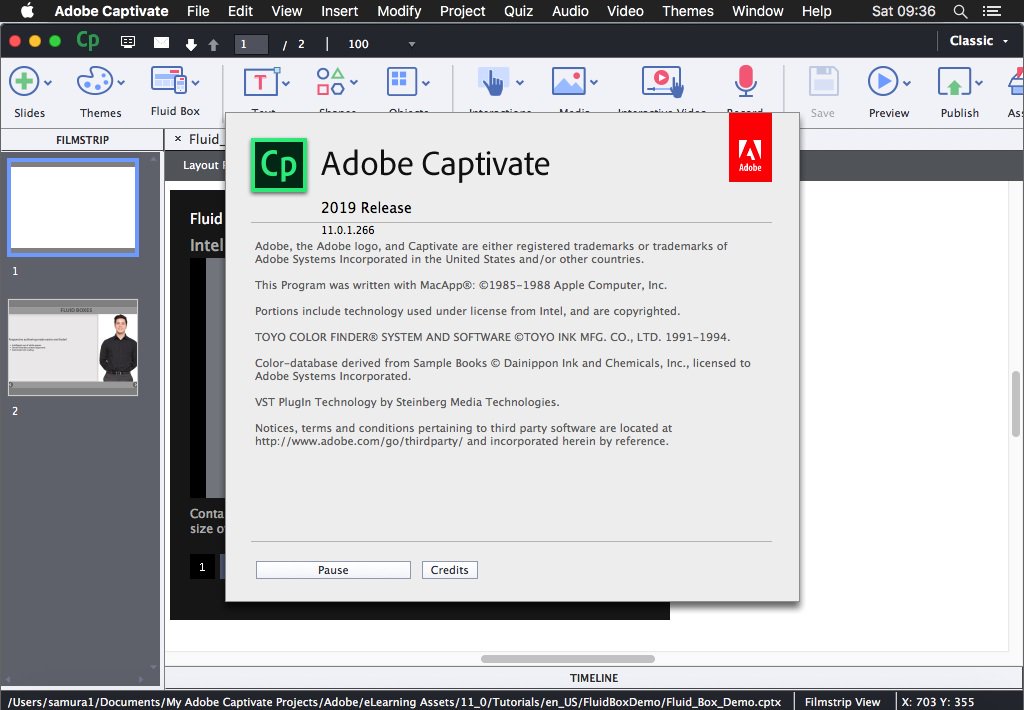Expand the Interactions dropdown arrow
Screen dimensions: 1024x710
[520, 83]
